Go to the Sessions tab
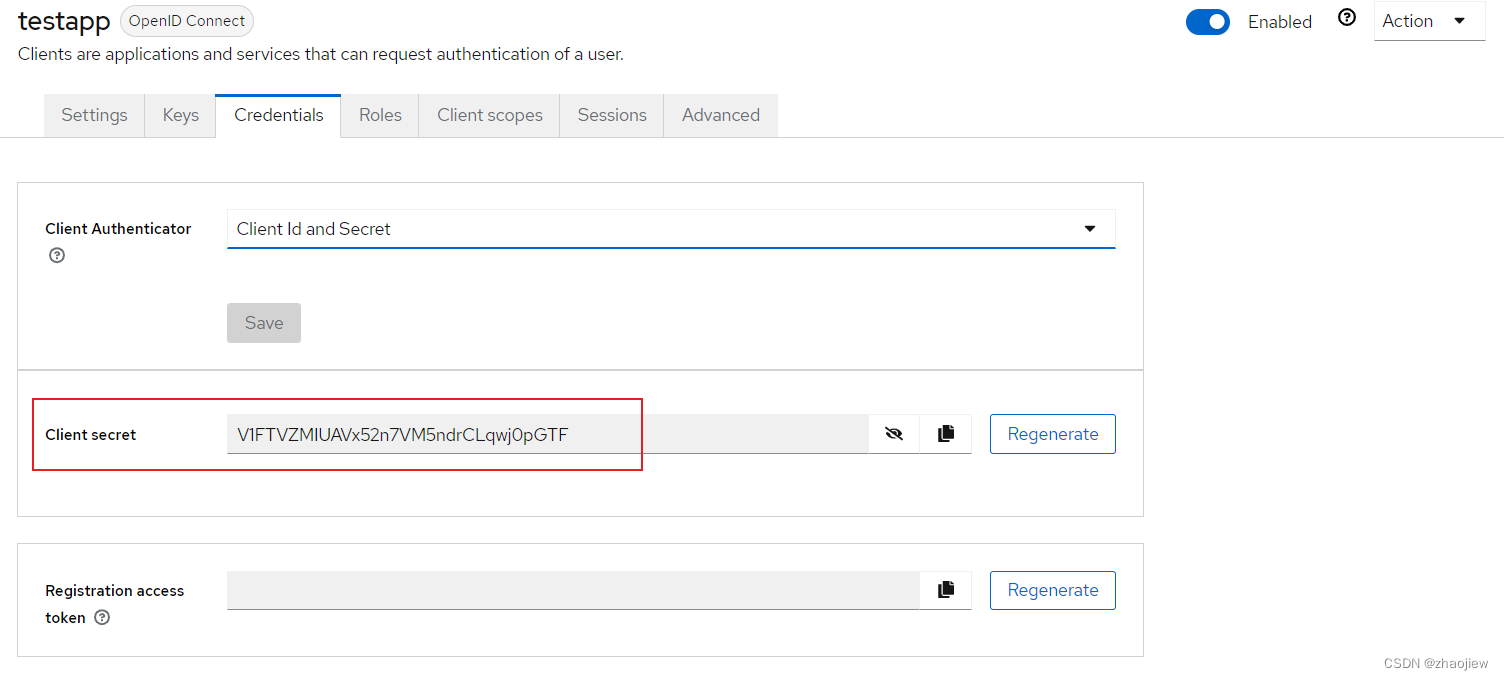The width and height of the screenshot is (1504, 680). (x=612, y=115)
